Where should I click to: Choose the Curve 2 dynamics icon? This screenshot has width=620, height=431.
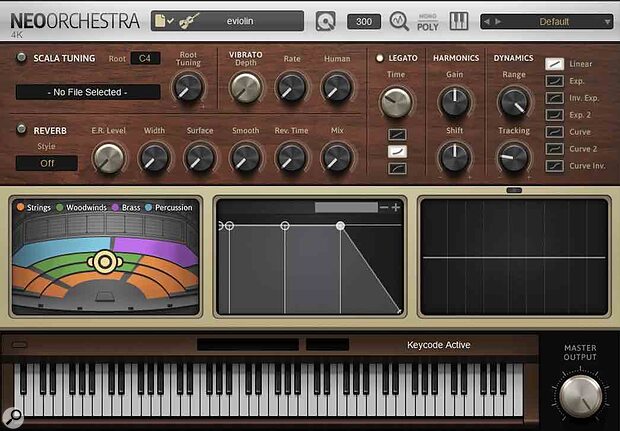[x=554, y=149]
